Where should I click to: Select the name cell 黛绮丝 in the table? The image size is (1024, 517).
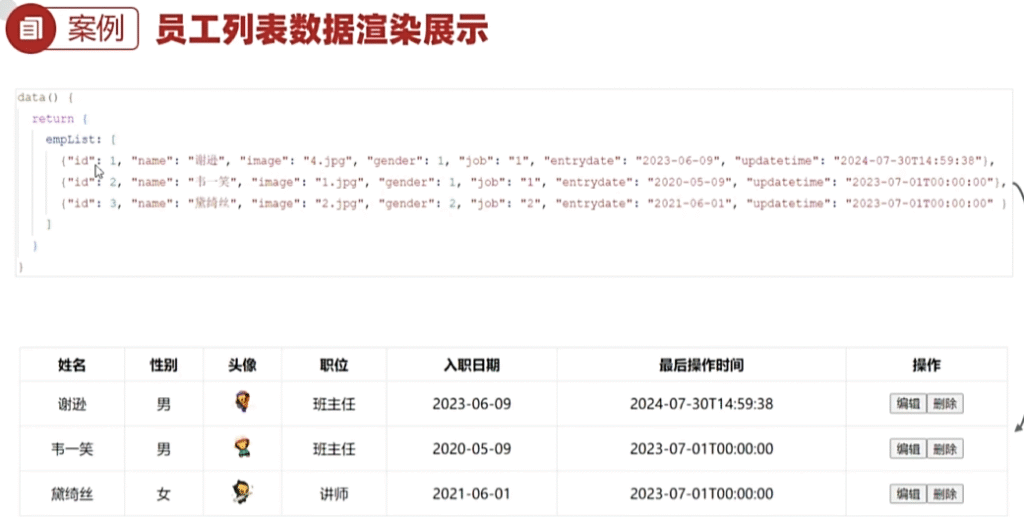tap(72, 493)
